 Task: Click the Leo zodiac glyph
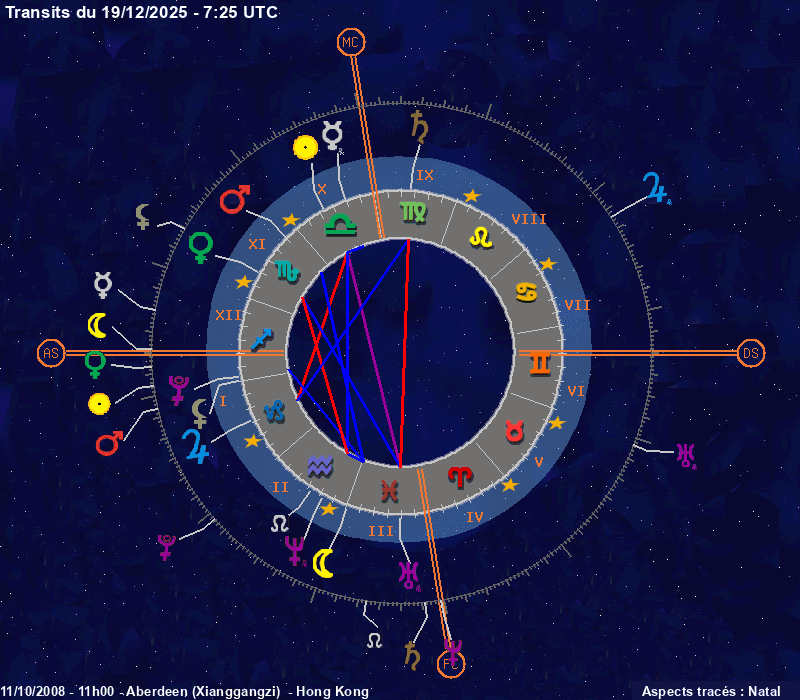(x=482, y=237)
